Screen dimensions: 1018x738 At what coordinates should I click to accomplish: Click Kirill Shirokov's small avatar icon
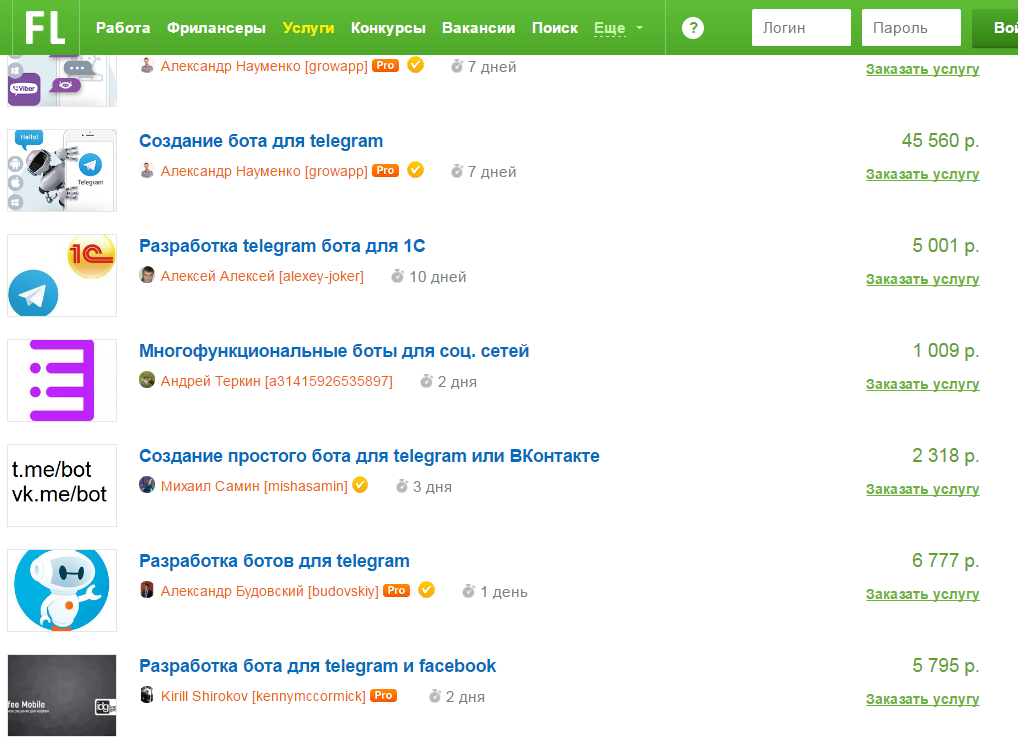coord(147,696)
